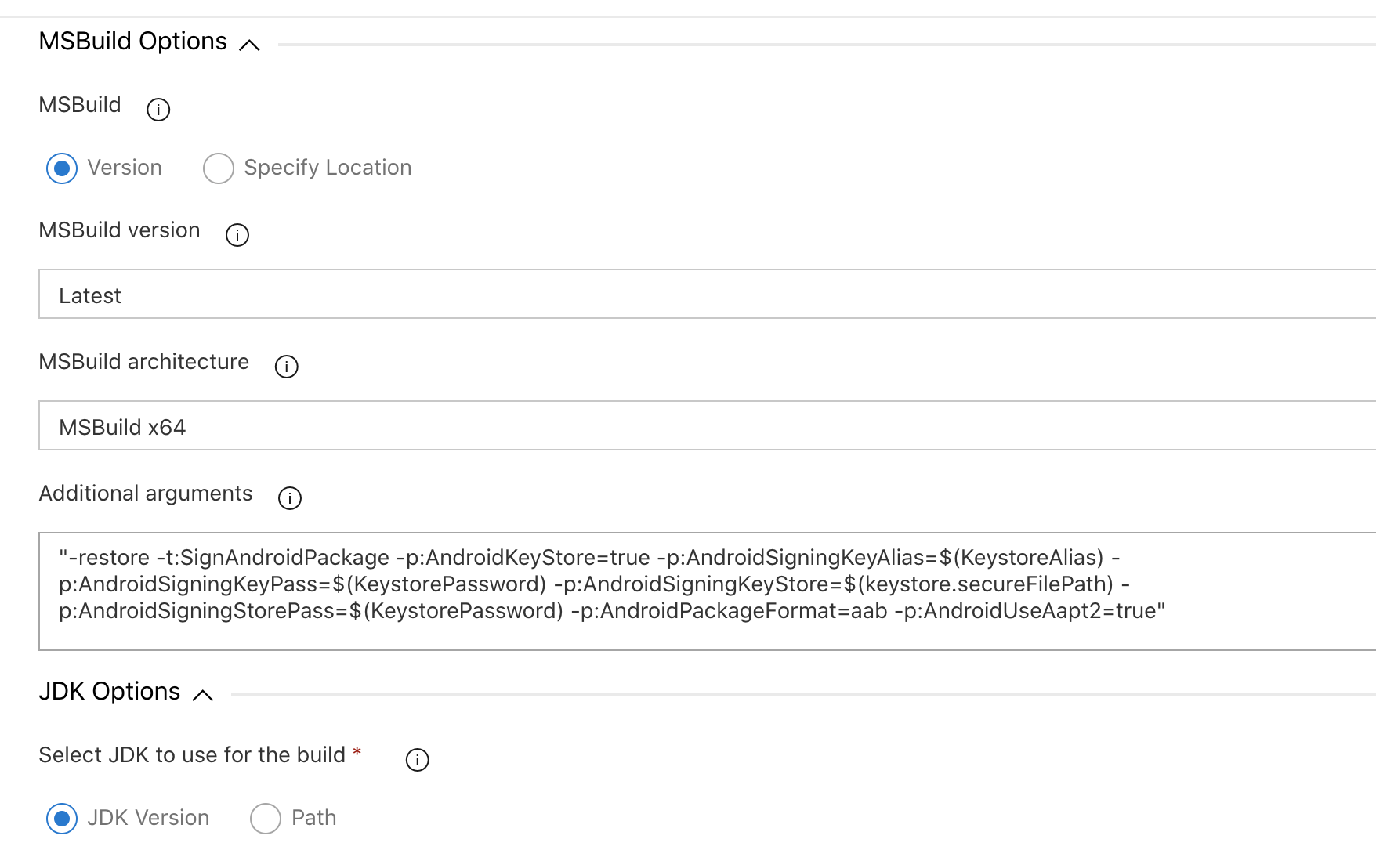Click the Select JDK to use label

click(x=192, y=754)
